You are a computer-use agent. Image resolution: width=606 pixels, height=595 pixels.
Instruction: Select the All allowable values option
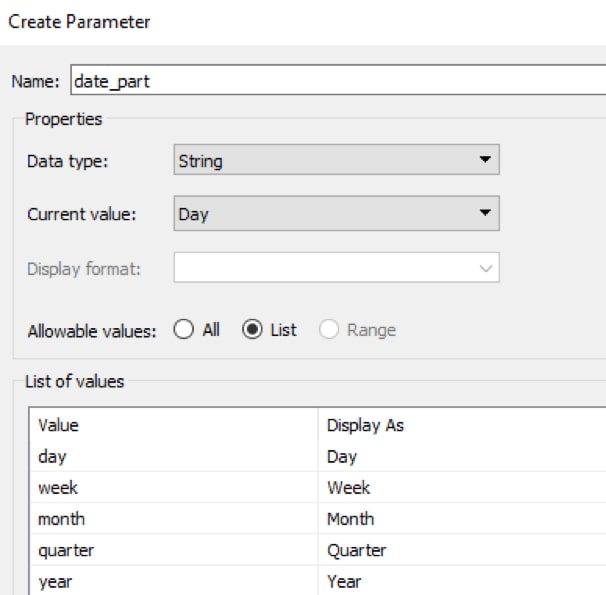coord(184,330)
